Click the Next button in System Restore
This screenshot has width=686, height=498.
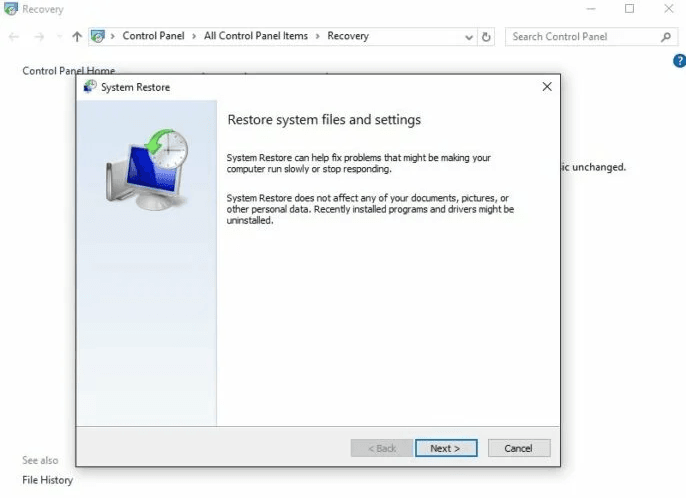tap(446, 448)
